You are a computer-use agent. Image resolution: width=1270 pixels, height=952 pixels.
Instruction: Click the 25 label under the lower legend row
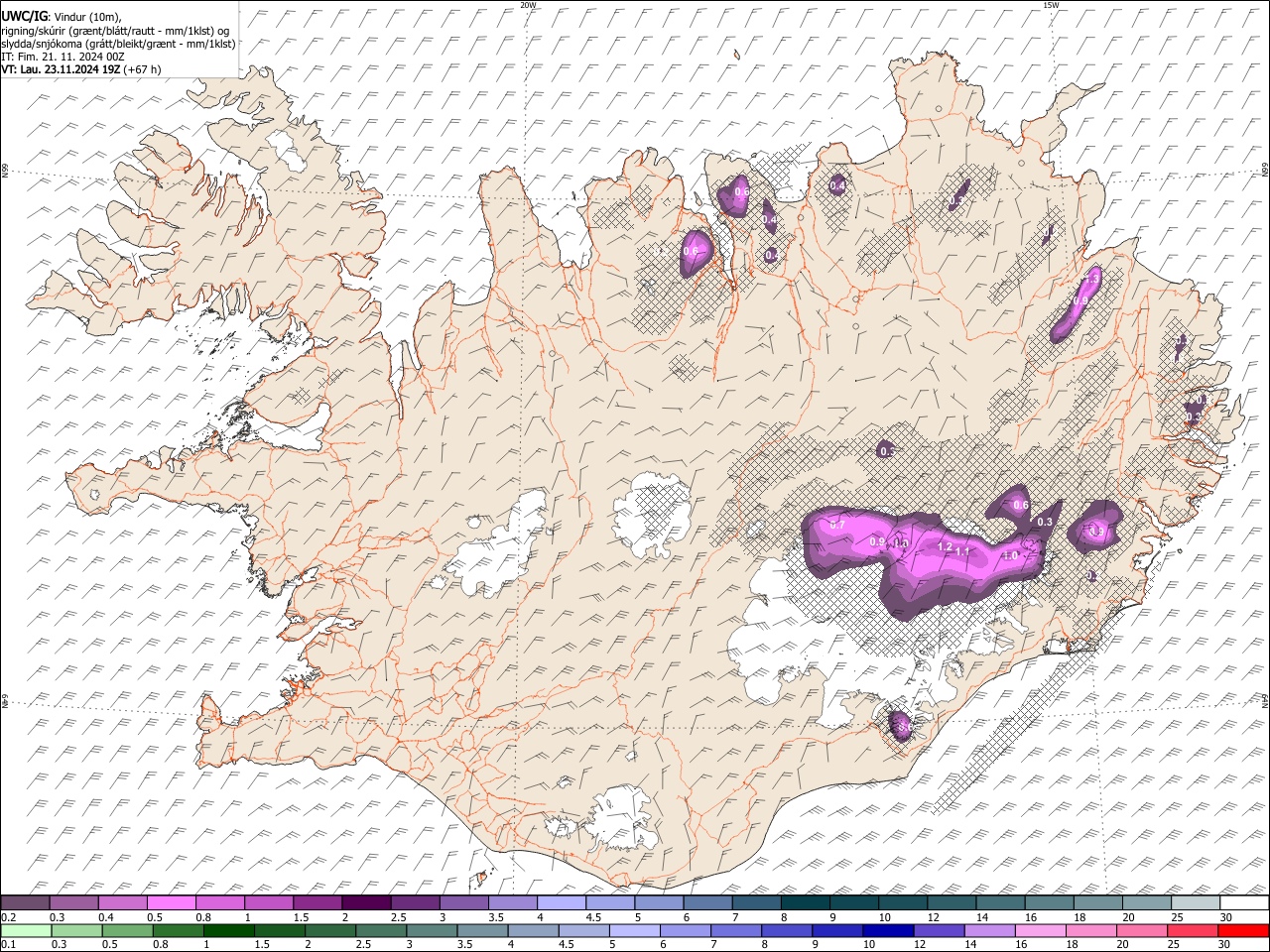coord(1175,944)
